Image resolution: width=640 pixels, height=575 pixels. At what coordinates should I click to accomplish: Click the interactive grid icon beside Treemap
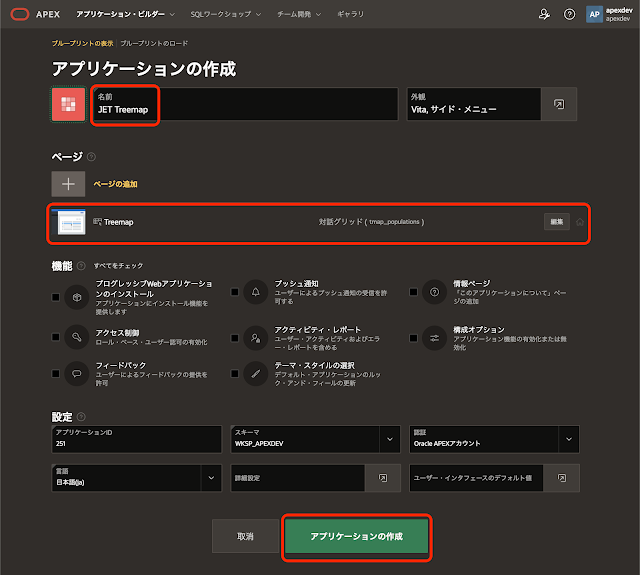coord(97,222)
